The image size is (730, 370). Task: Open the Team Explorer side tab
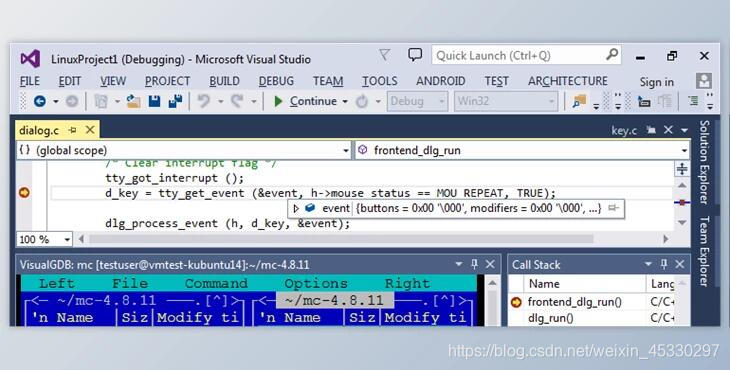(704, 251)
